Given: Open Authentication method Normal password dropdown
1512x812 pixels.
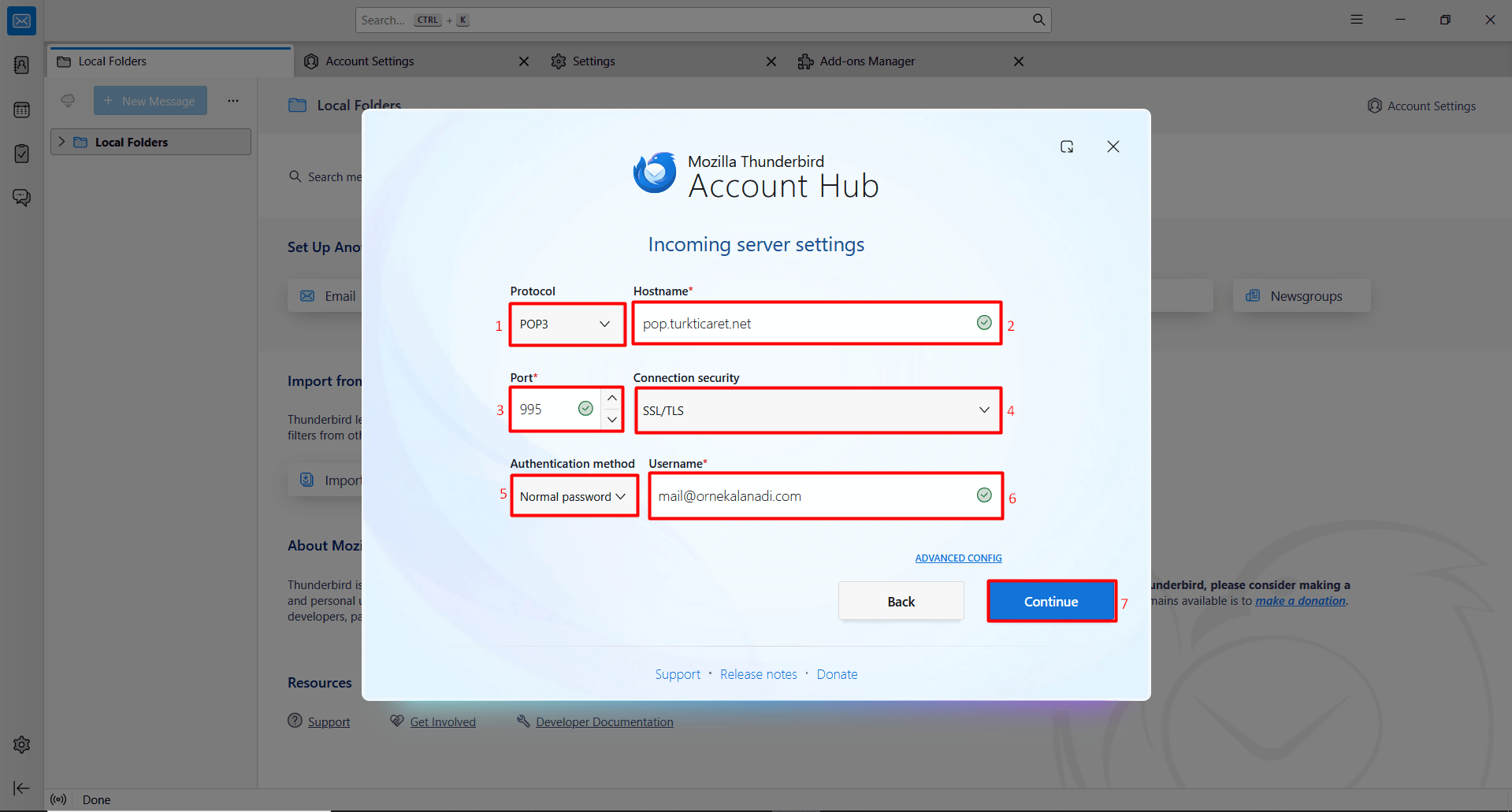Looking at the screenshot, I should (573, 496).
